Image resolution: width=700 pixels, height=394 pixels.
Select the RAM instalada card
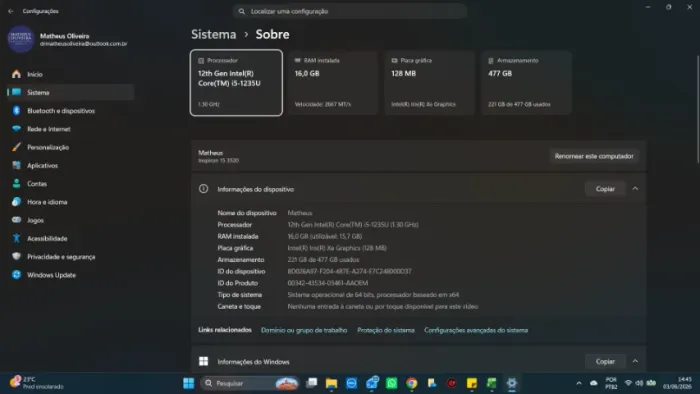tap(333, 83)
